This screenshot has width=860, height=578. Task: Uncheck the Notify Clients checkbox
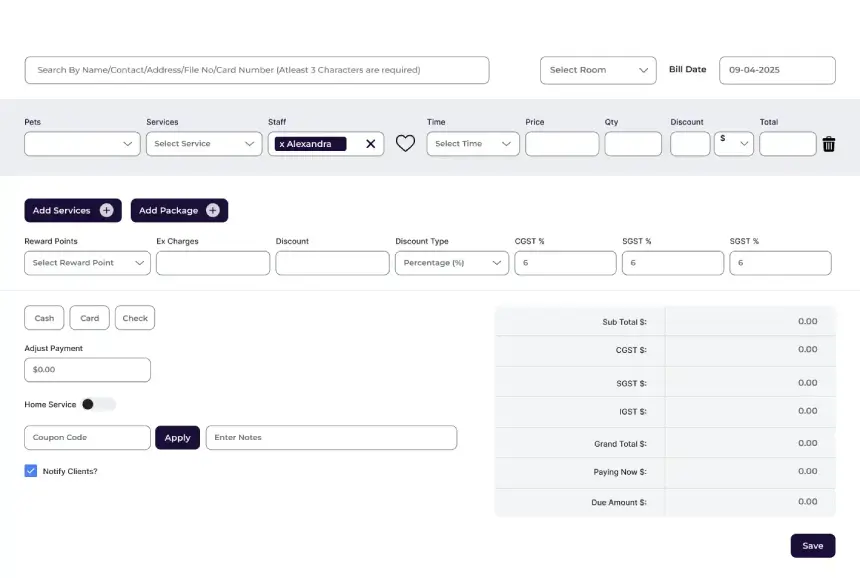click(x=31, y=471)
